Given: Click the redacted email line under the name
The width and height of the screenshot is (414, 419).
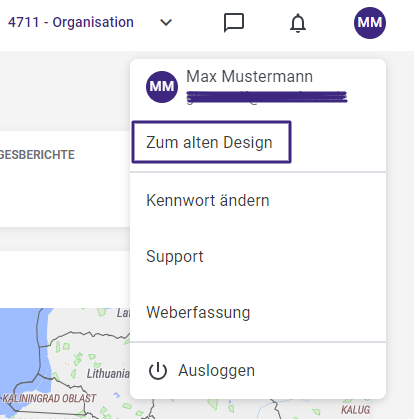Looking at the screenshot, I should pos(267,97).
